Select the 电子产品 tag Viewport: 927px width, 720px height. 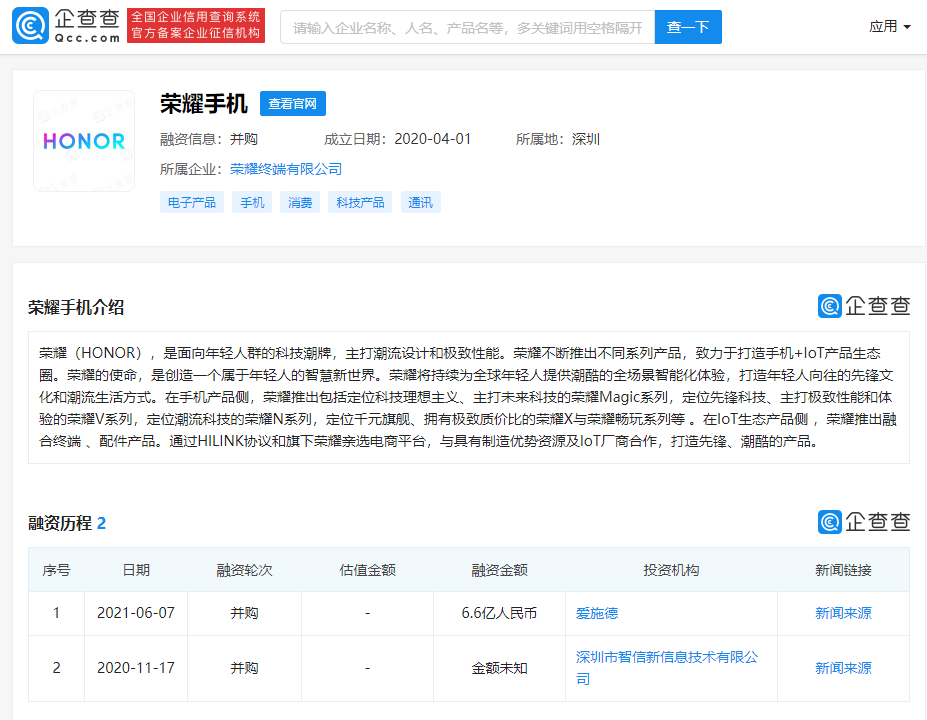click(192, 202)
